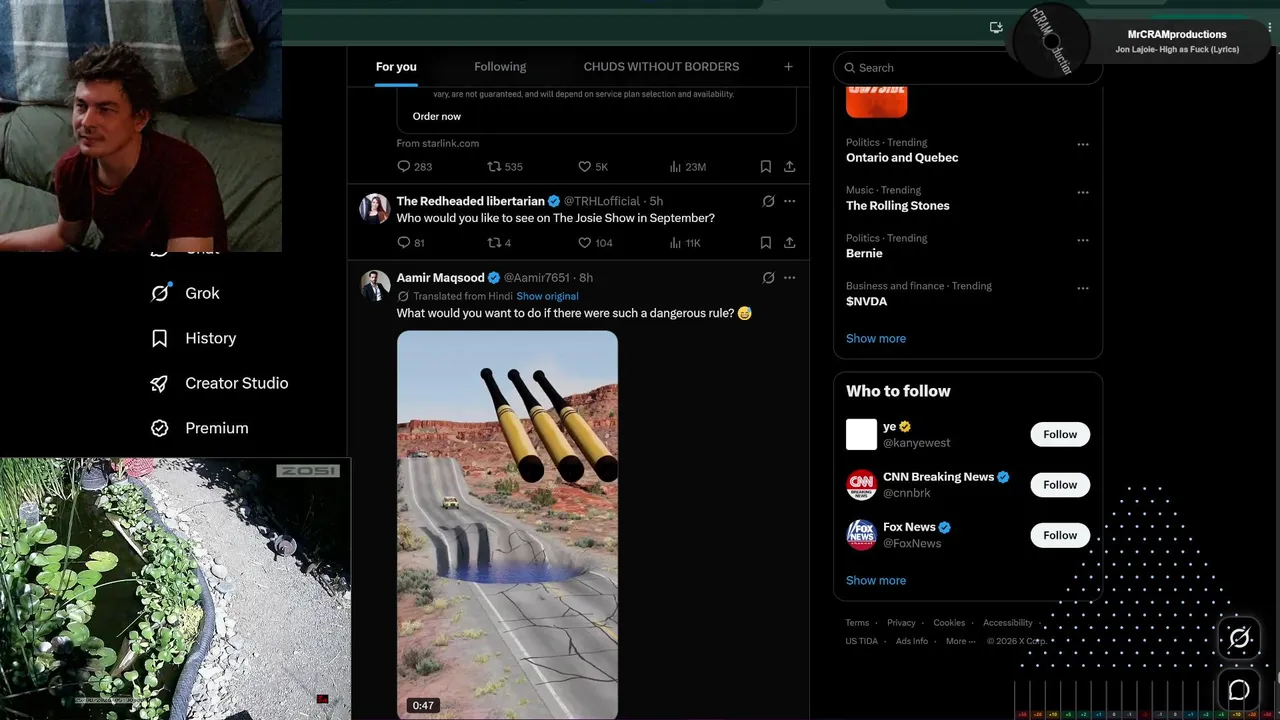This screenshot has width=1280, height=720.
Task: View analytics of Redheaded libertarian post (11K)
Action: (685, 243)
